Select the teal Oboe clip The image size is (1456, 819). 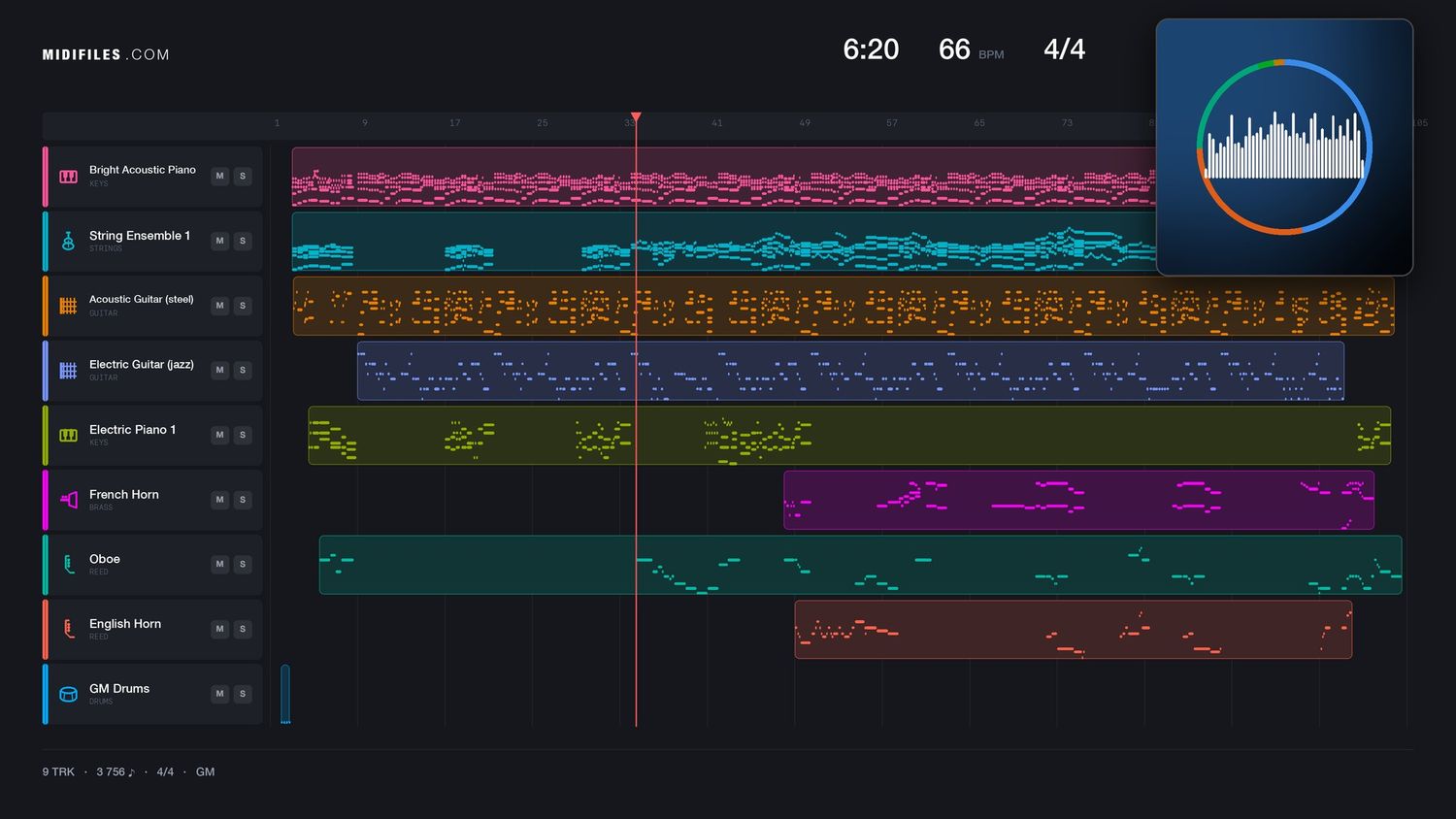(x=860, y=565)
